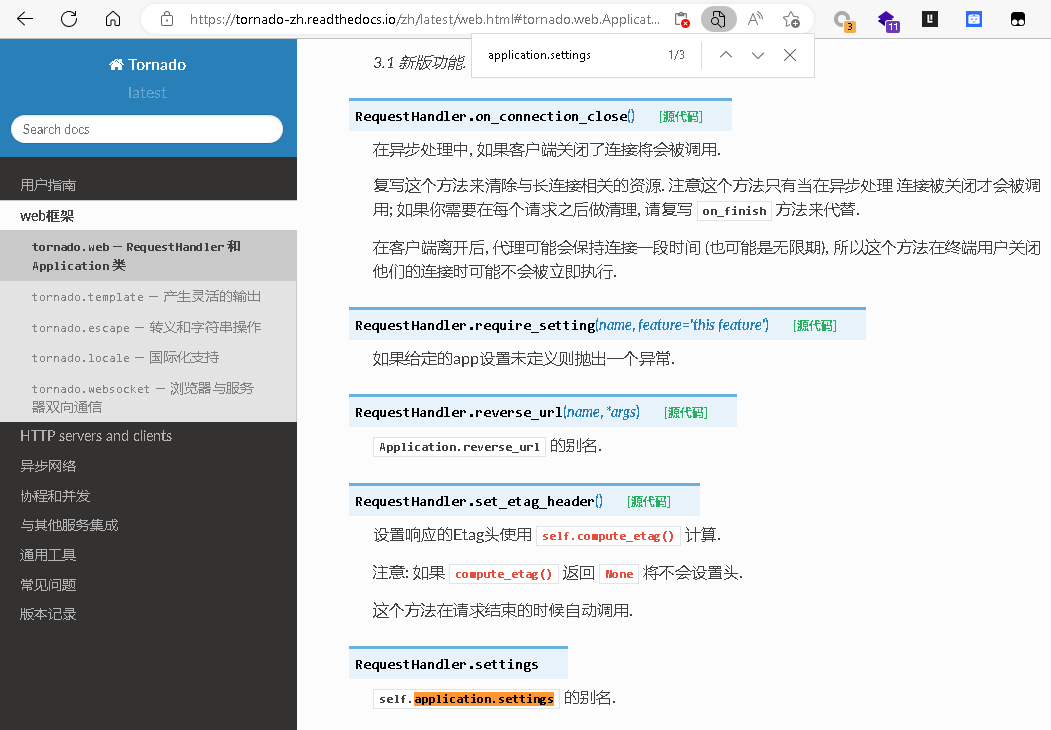The width and height of the screenshot is (1051, 730).
Task: Open the black Tampermonkey-style extension icon
Action: pos(1017,19)
